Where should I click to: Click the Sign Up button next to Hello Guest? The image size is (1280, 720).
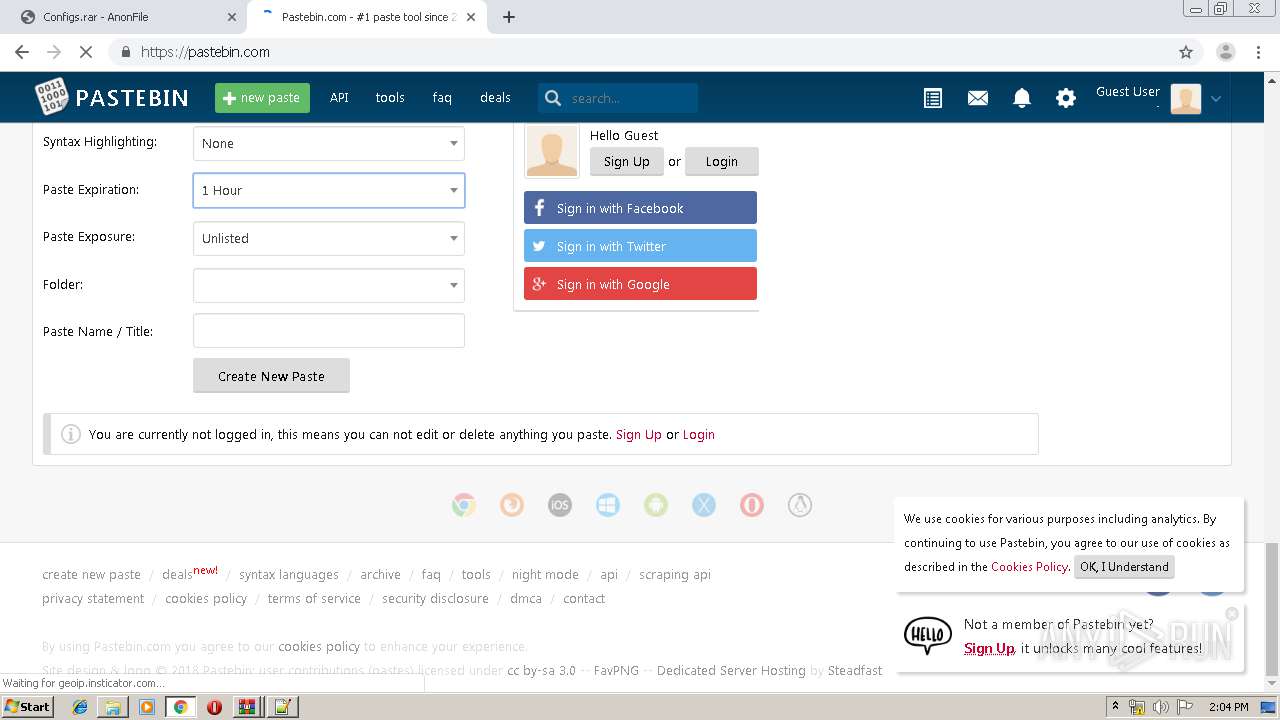click(x=627, y=161)
